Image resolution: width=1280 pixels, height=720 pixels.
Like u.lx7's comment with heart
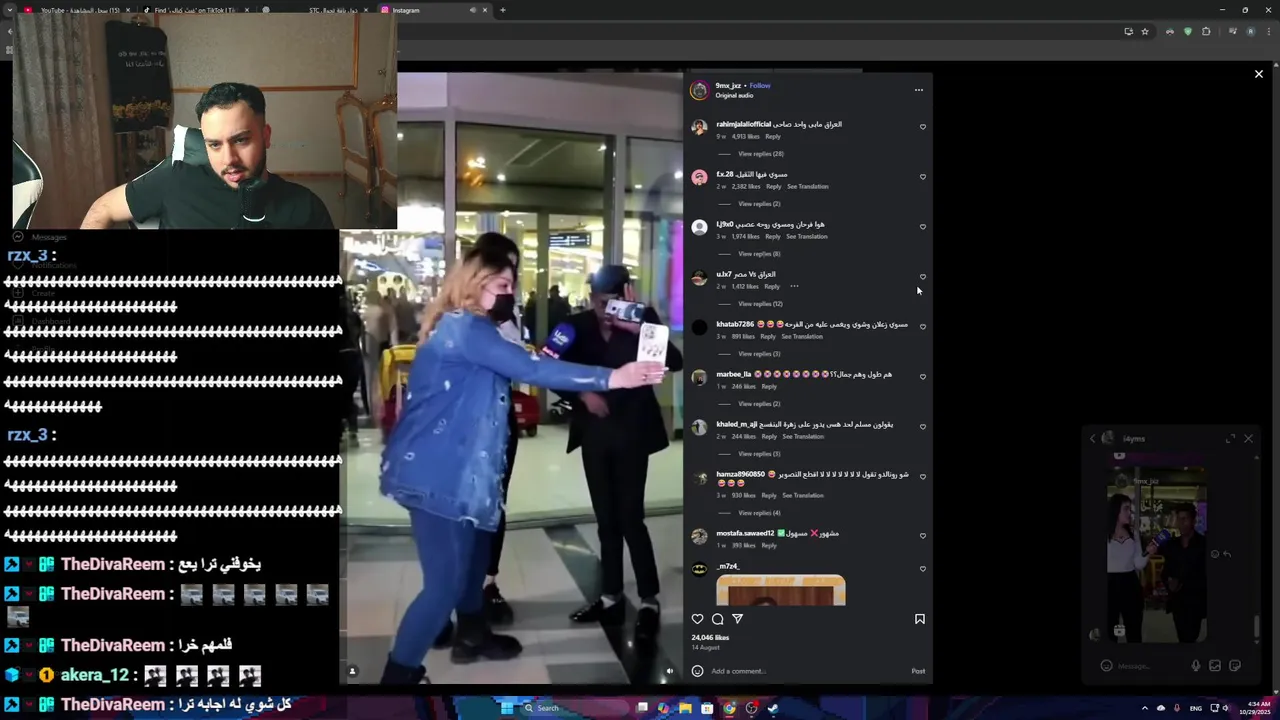(x=923, y=277)
